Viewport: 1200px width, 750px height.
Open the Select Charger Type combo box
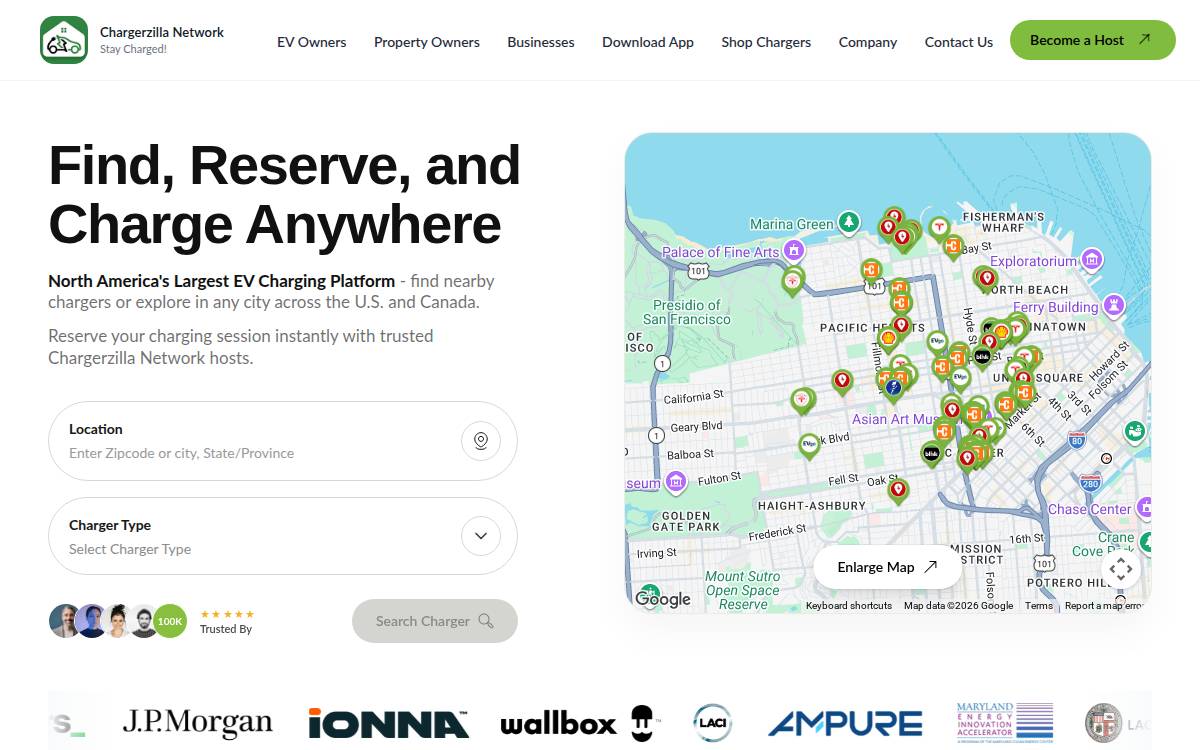[283, 536]
